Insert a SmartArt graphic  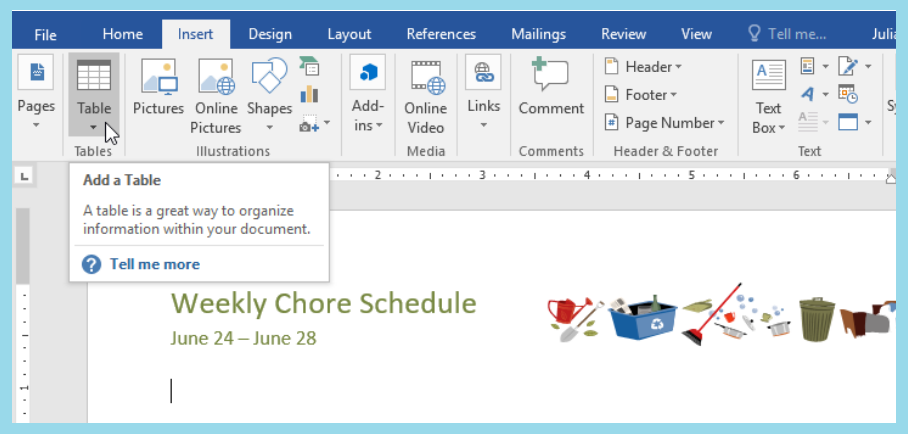(310, 66)
